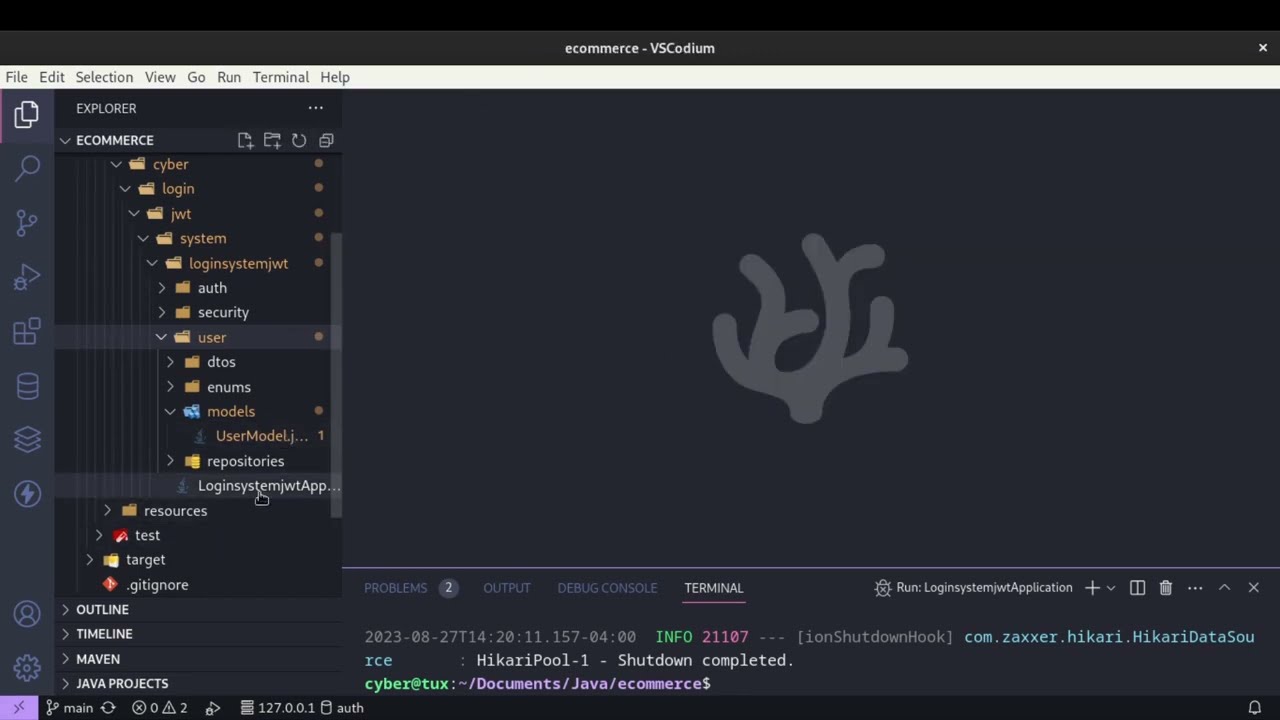Expand the JAVA PROJECTS section
Viewport: 1280px width, 720px height.
pyautogui.click(x=198, y=683)
